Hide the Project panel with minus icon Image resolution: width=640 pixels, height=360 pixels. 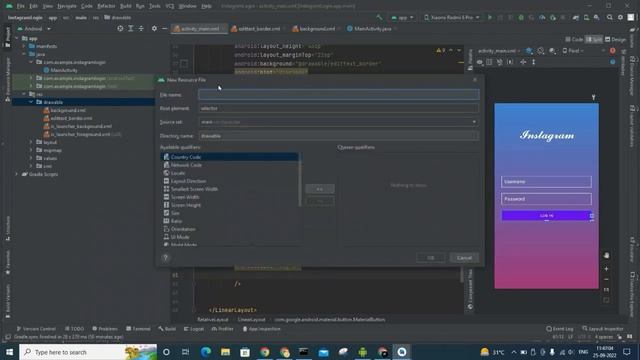(164, 29)
